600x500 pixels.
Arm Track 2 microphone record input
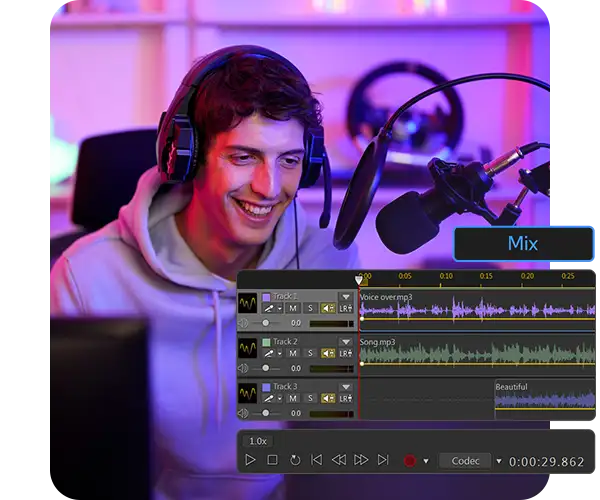click(x=269, y=353)
